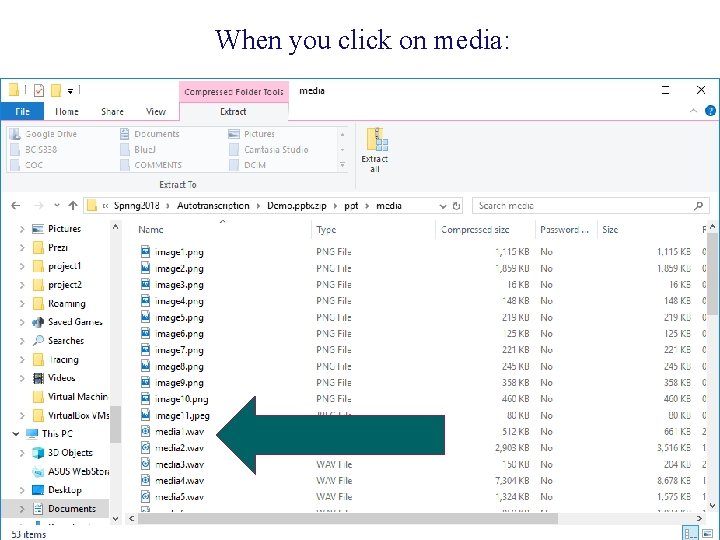The width and height of the screenshot is (720, 540).
Task: Sort by the Type column header
Action: 326,230
